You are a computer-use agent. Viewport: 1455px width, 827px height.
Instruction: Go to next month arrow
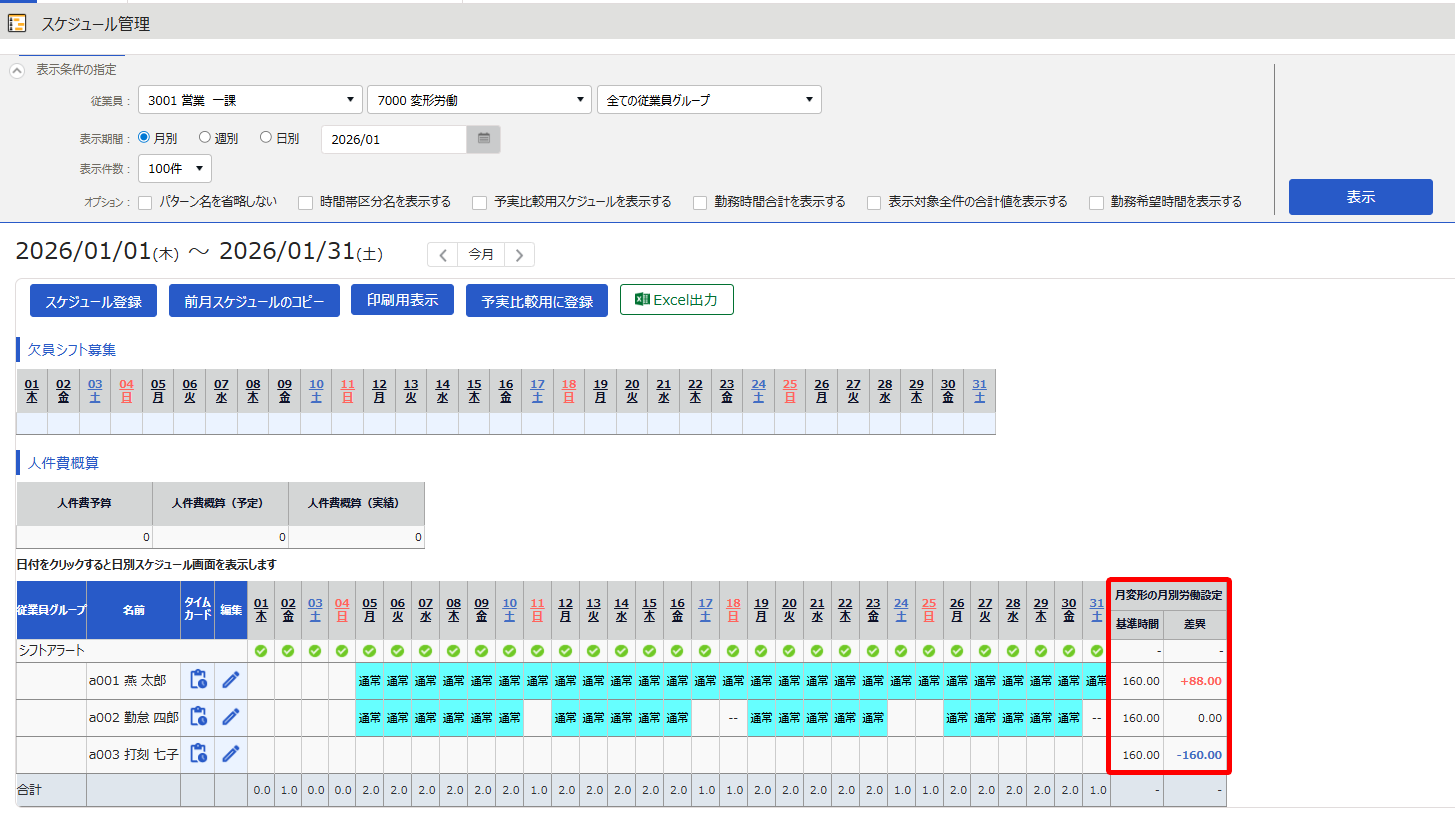(x=519, y=255)
